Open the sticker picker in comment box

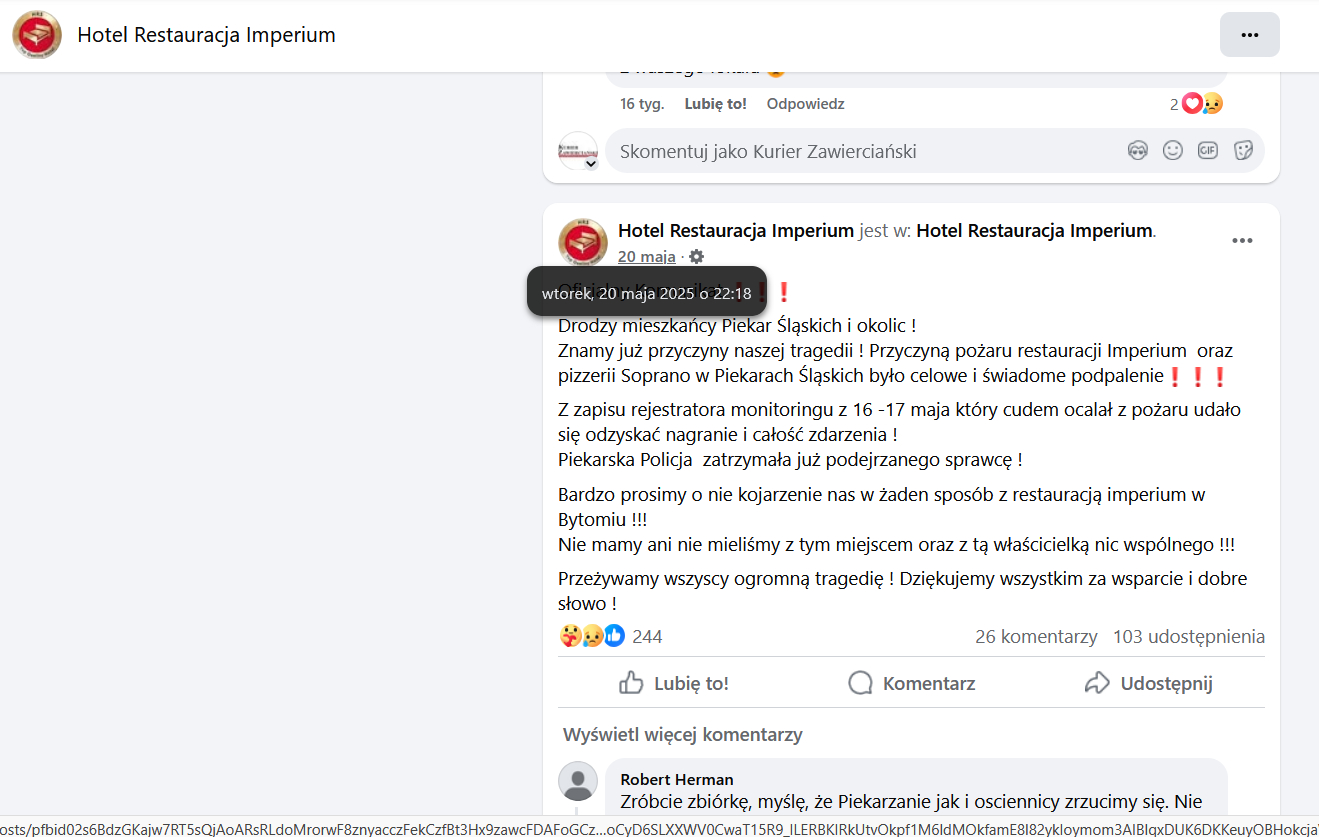[1243, 151]
